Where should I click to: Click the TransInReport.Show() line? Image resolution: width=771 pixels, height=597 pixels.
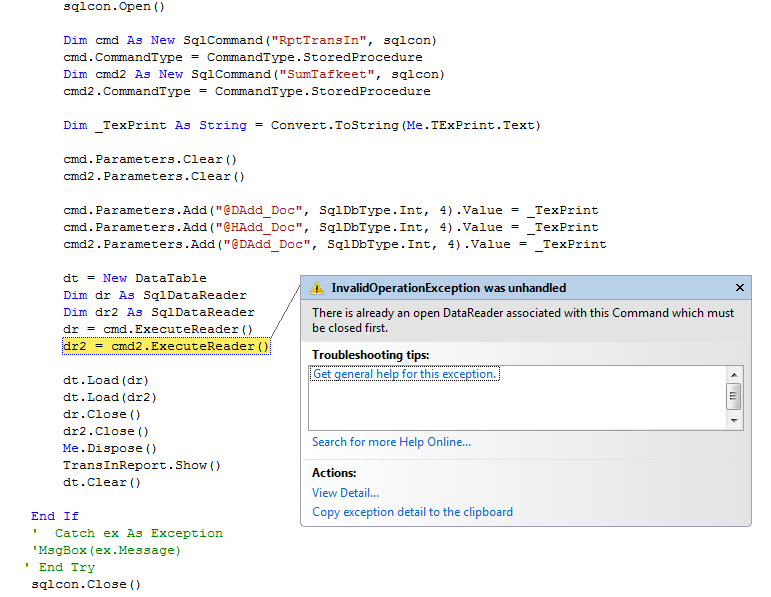(x=142, y=465)
